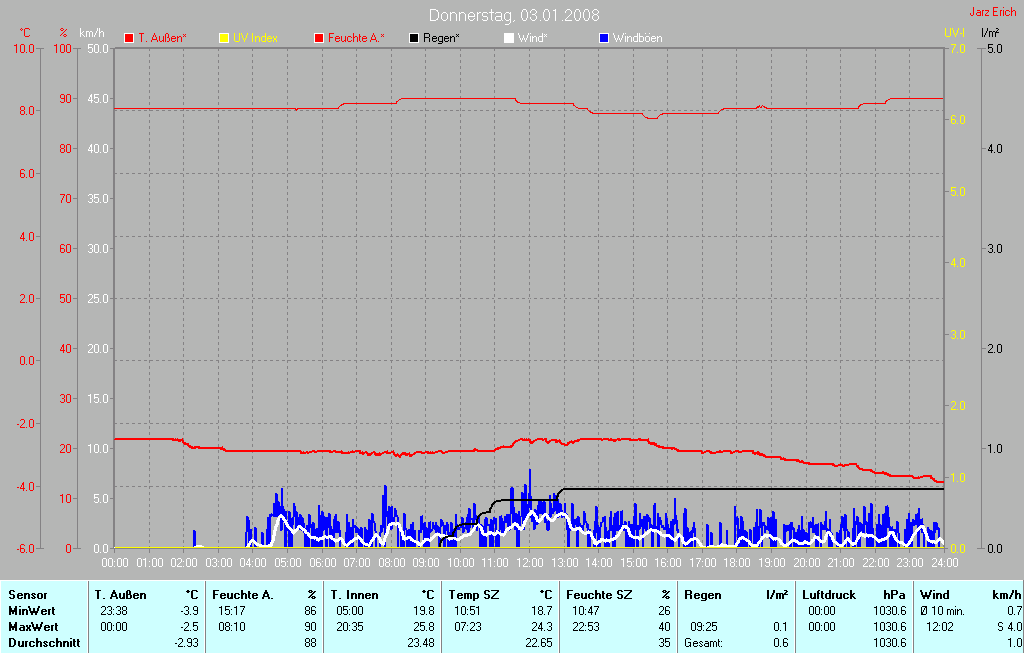The image size is (1024, 653).
Task: Click the 'T. Außen' table column header
Action: pos(120,595)
